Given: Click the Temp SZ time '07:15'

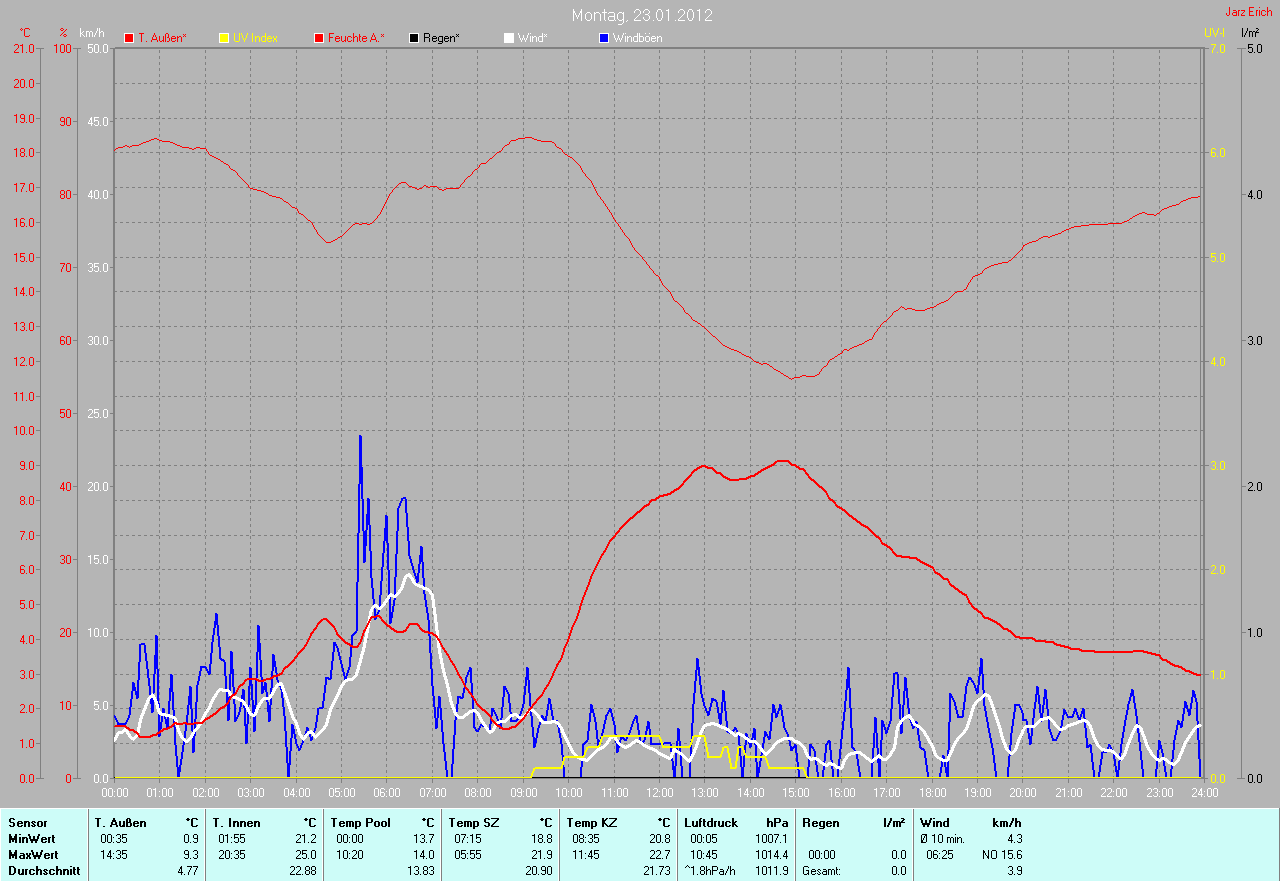Looking at the screenshot, I should (469, 839).
